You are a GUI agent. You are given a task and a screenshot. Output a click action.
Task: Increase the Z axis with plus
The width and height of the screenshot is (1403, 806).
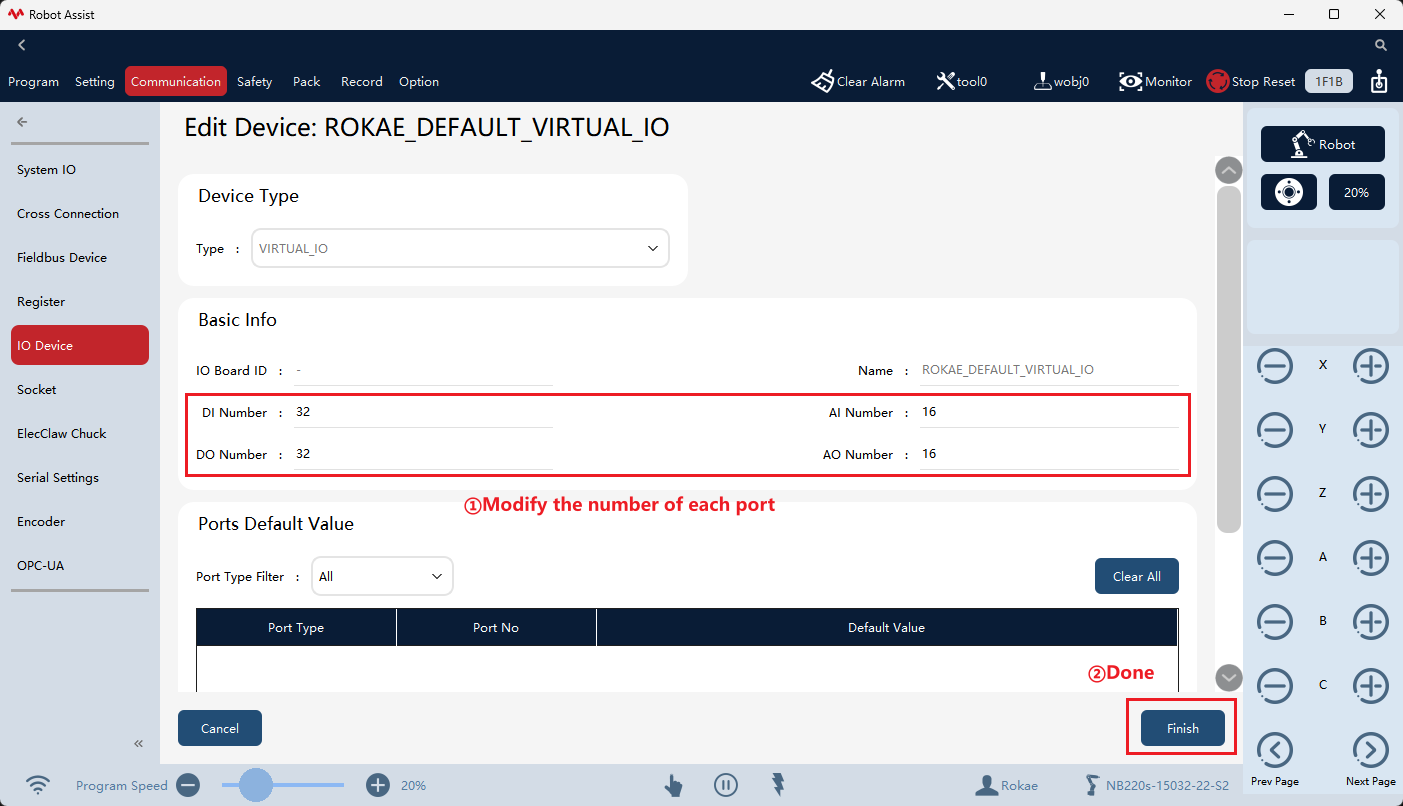(1371, 494)
